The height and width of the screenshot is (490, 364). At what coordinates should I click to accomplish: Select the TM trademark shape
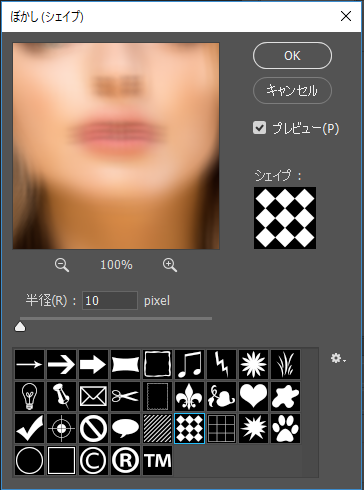tap(157, 460)
